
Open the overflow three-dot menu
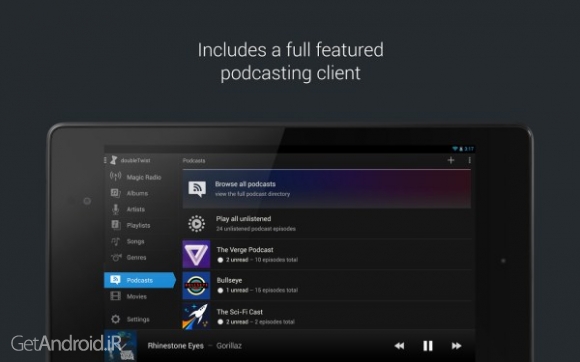pyautogui.click(x=469, y=160)
